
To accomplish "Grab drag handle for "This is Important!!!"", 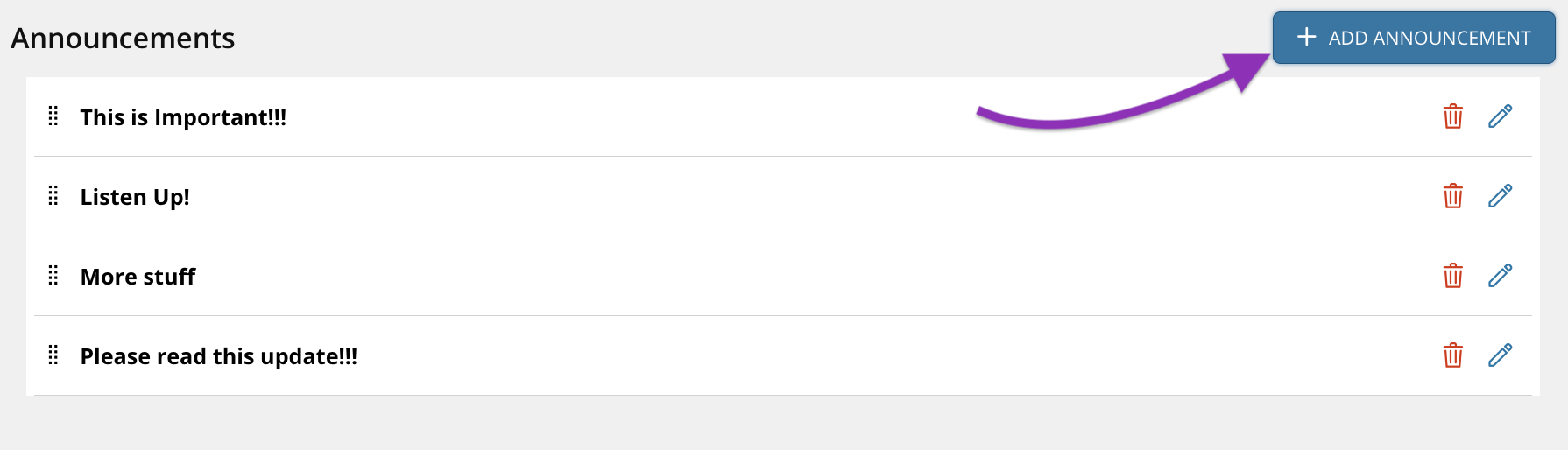I will coord(53,116).
